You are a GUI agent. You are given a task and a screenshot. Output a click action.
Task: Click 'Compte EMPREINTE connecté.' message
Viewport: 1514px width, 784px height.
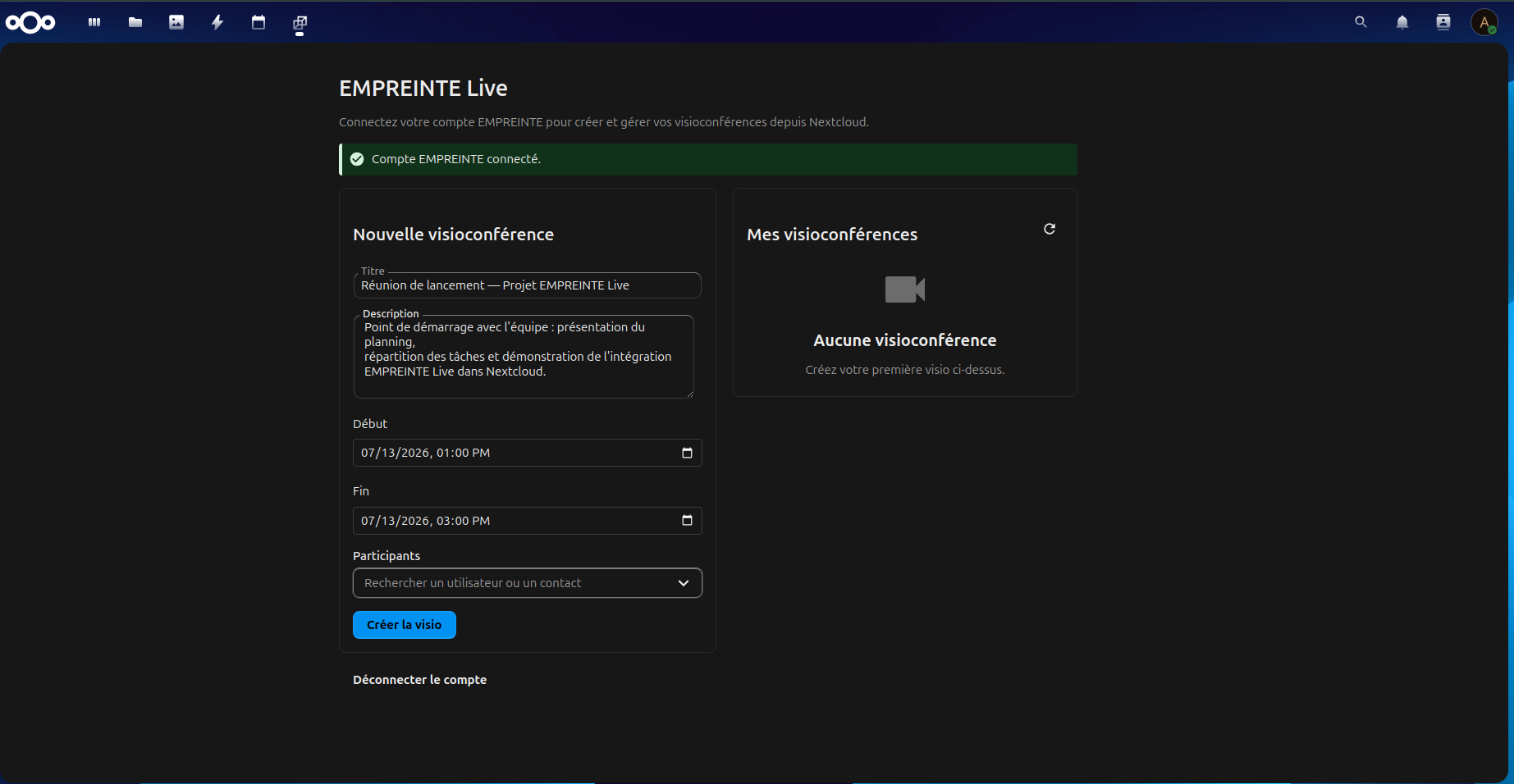click(456, 159)
